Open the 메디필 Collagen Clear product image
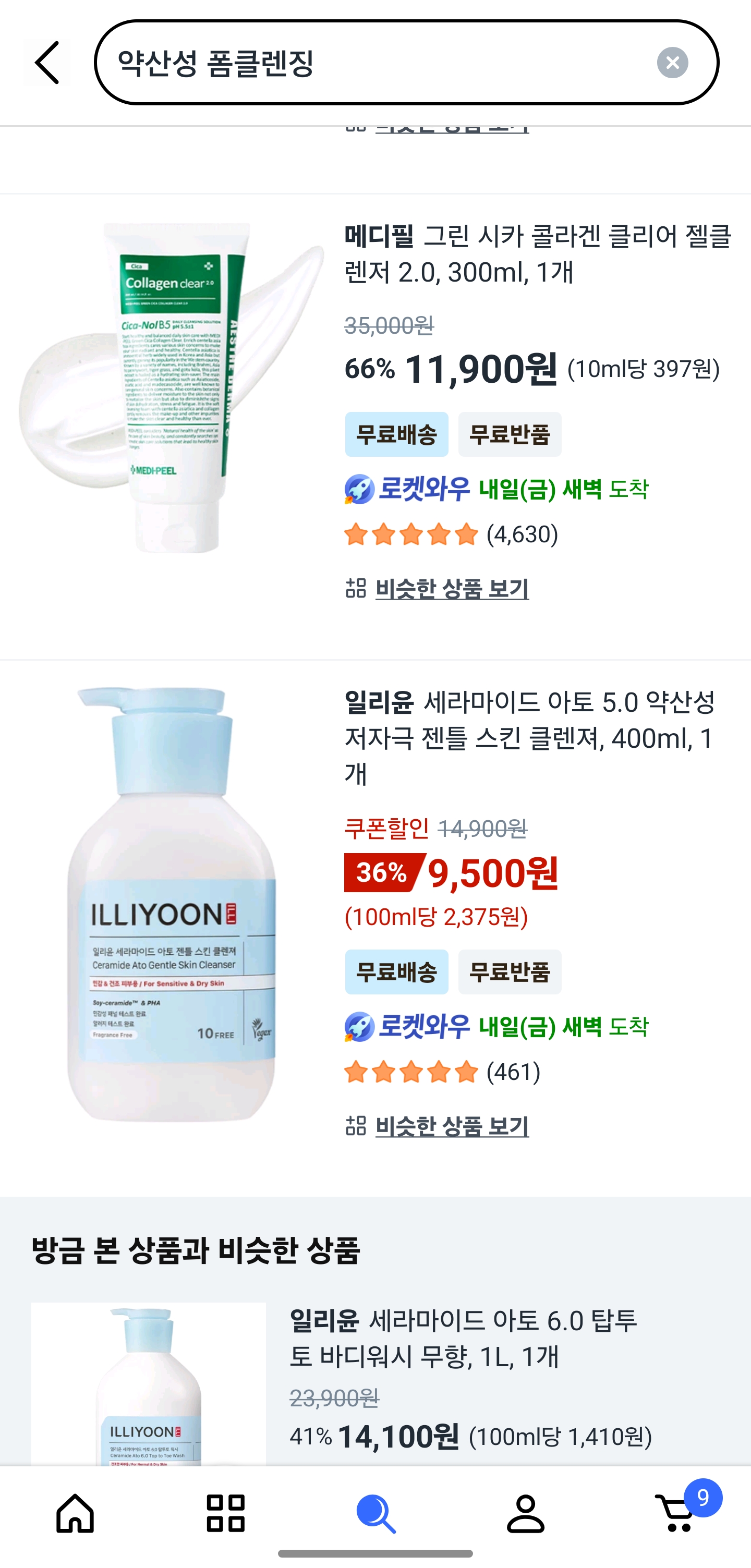Image resolution: width=751 pixels, height=1568 pixels. 172,388
